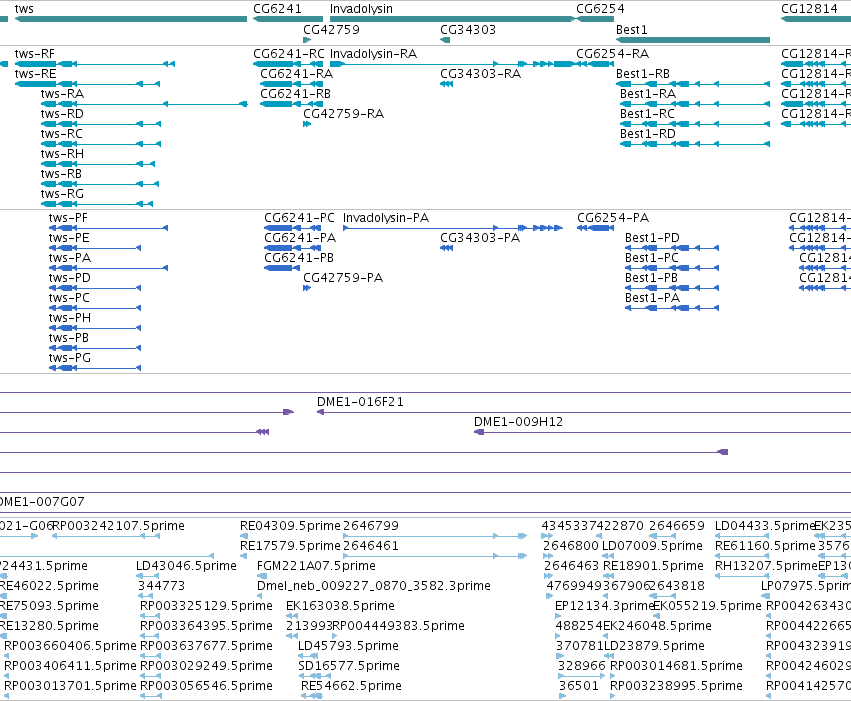This screenshot has width=851, height=701.
Task: Click the Dmel_neb_009227_0870_3582.3prime label
Action: pos(374,586)
